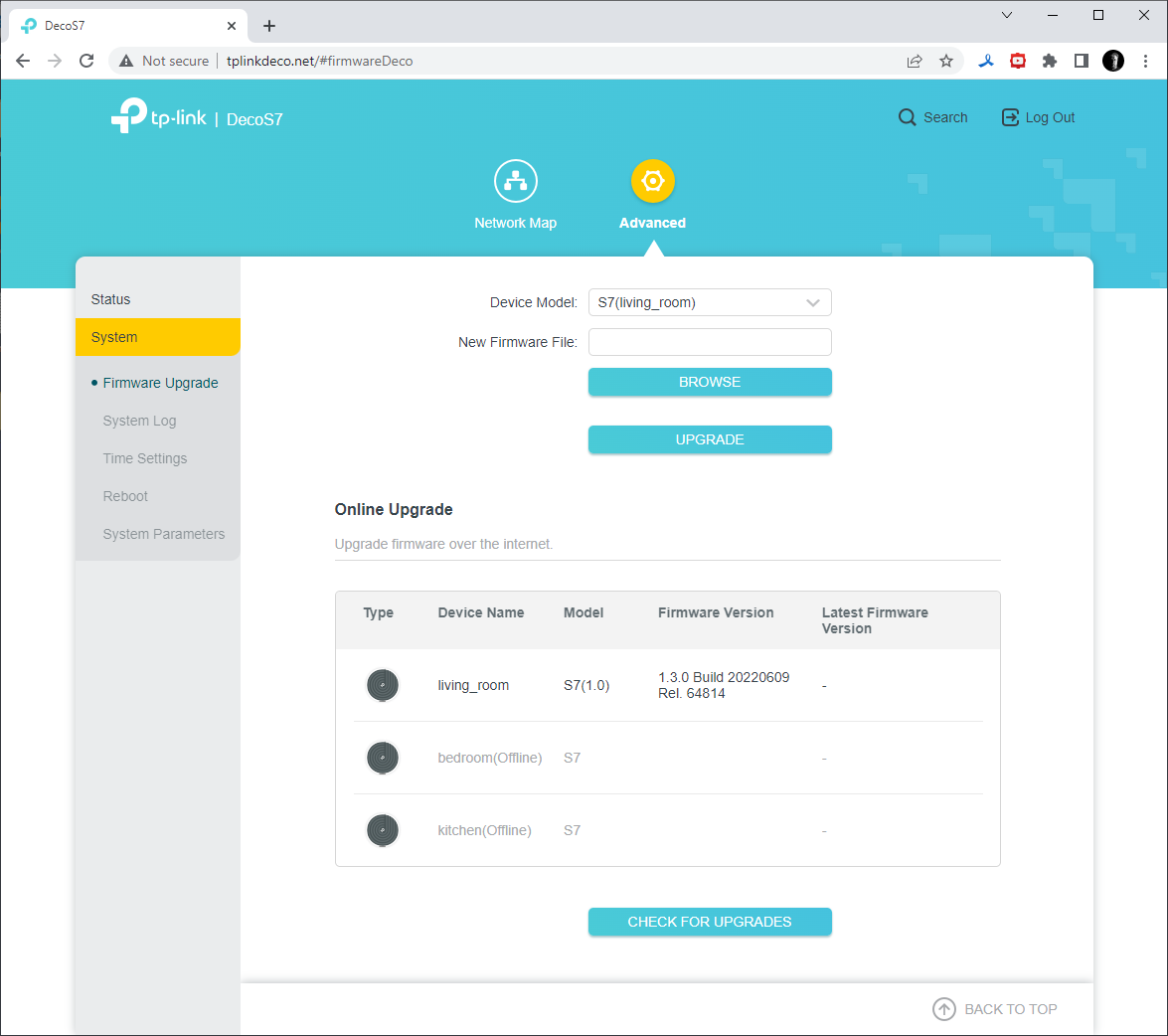Click the kitchen Deco device icon

point(382,830)
